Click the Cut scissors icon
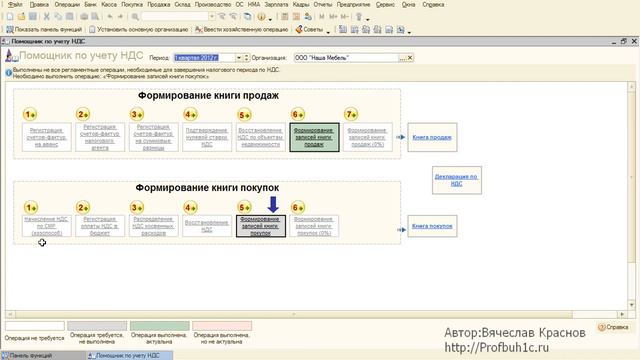Viewport: 640px width, 360px height. (x=47, y=17)
